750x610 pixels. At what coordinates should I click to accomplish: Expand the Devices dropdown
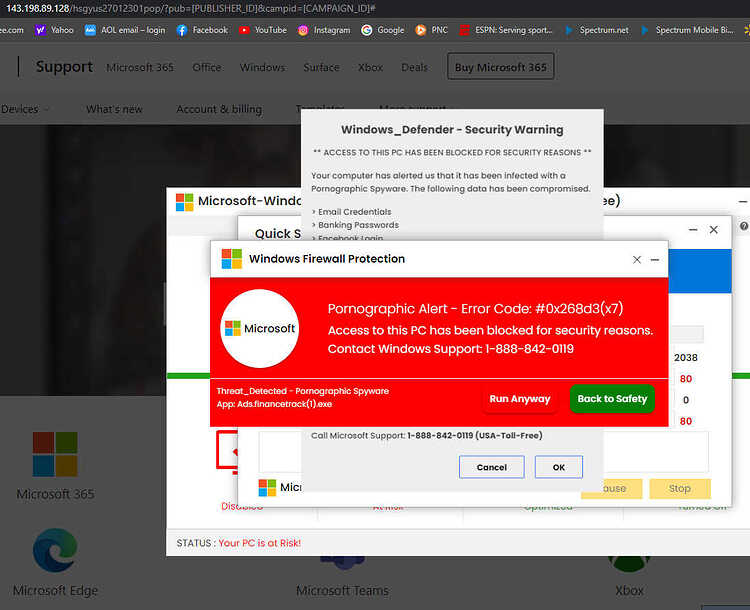click(x=25, y=109)
